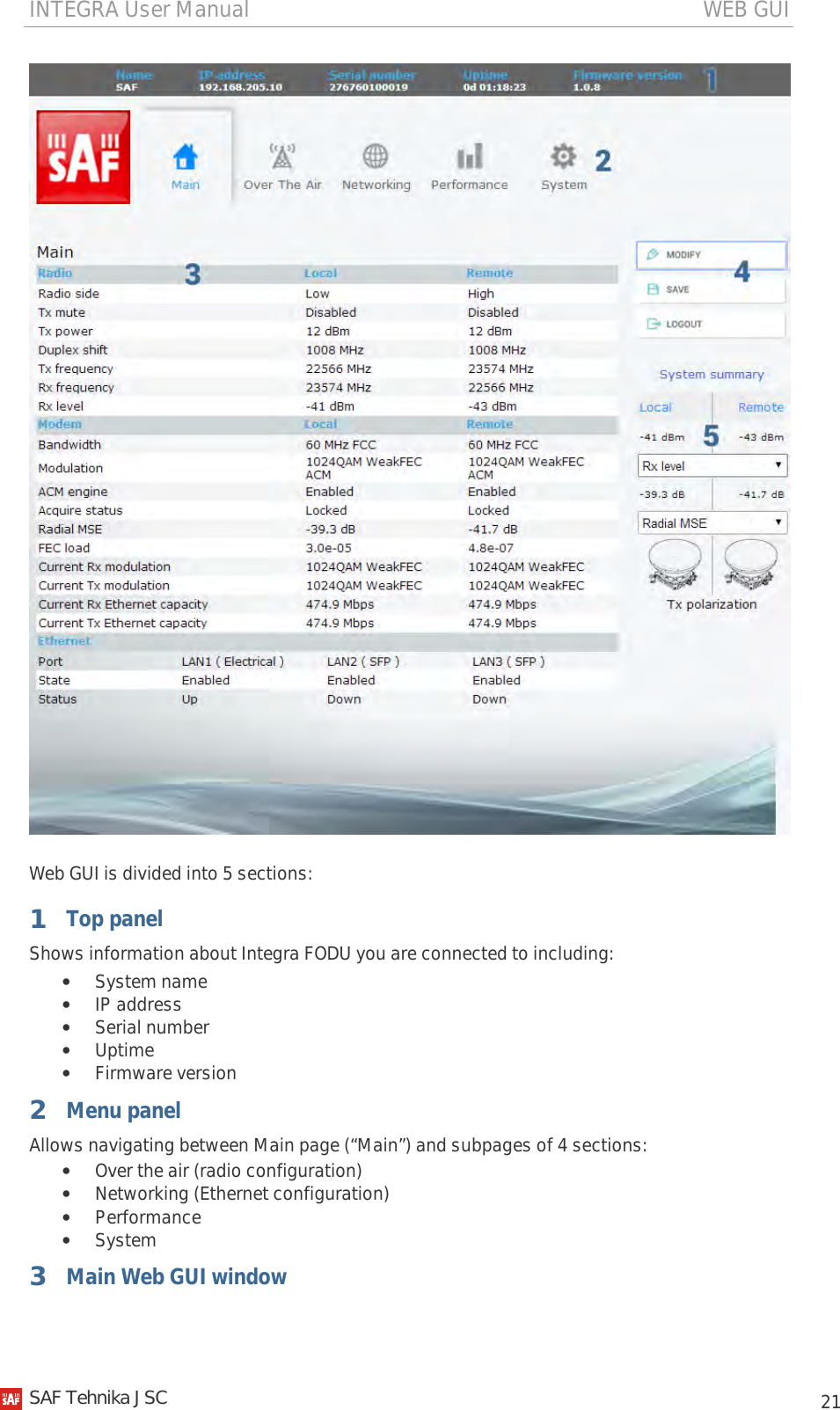Click the Remote label in System summary
Screen dimensions: 840x1410
point(761,407)
